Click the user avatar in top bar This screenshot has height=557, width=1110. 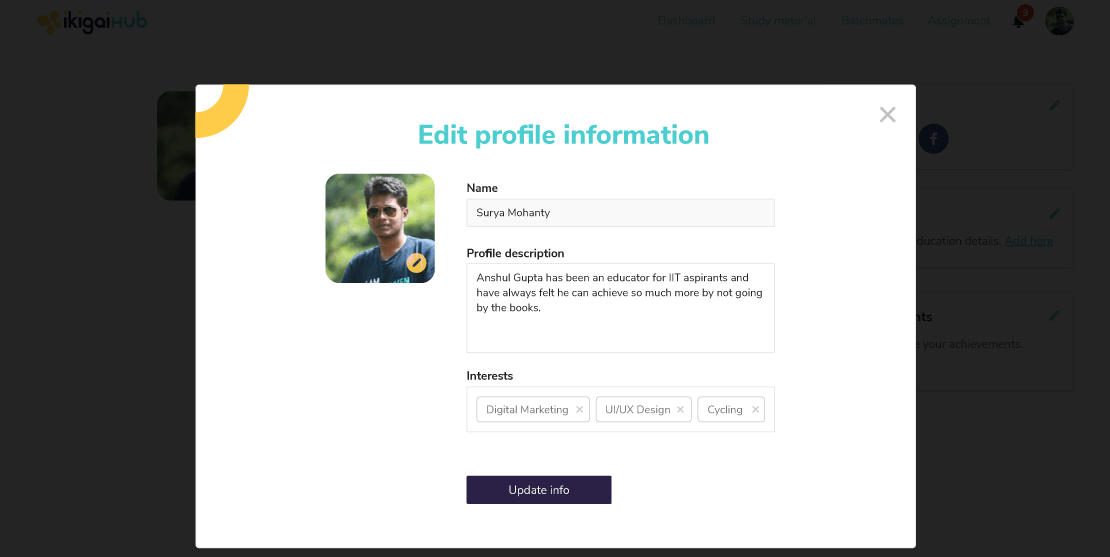(1059, 21)
